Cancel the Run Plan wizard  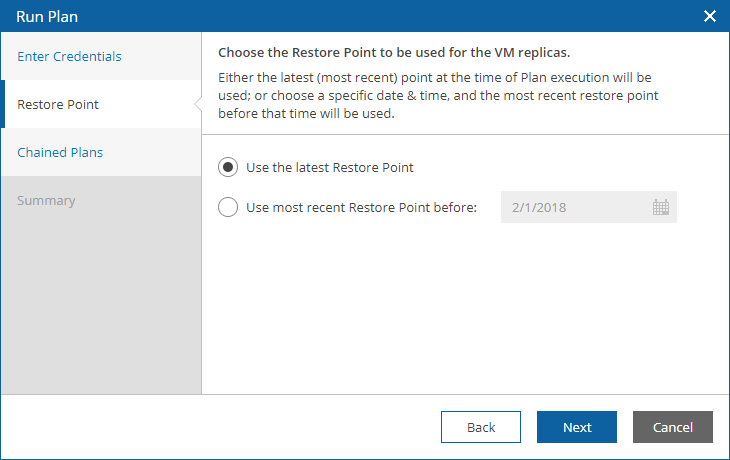(x=673, y=427)
